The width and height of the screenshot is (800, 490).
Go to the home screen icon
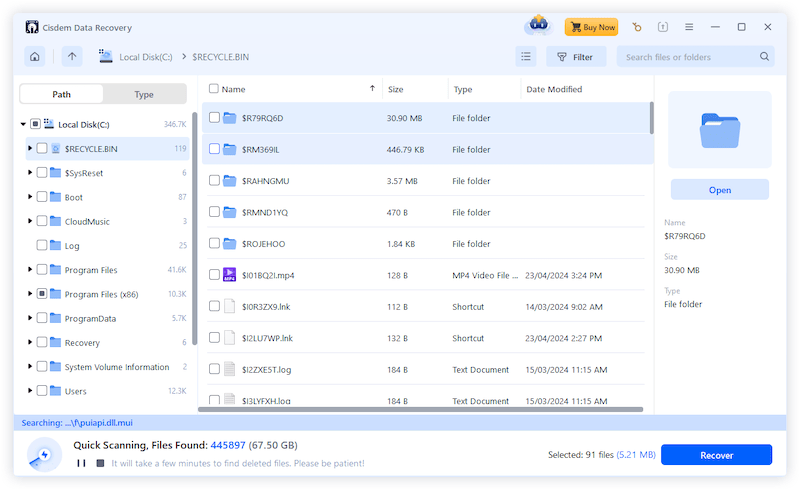tap(35, 57)
